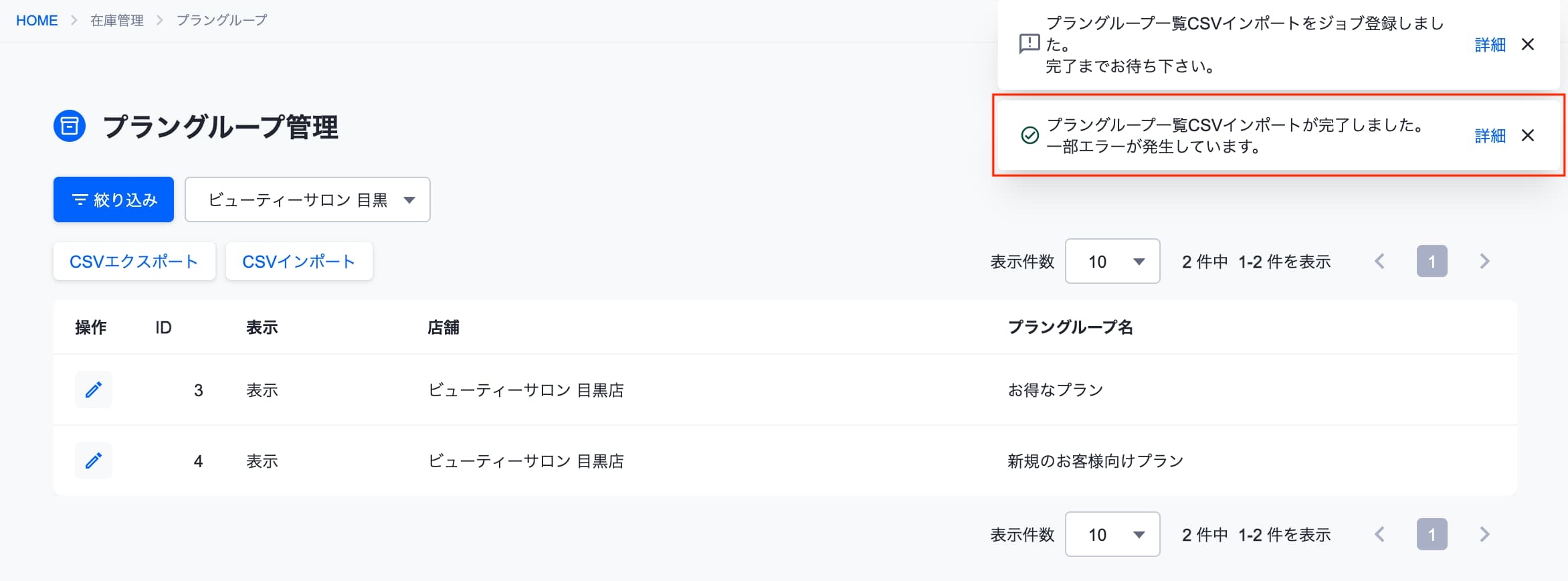
Task: Click CSVエクスポート button
Action: pos(134,261)
